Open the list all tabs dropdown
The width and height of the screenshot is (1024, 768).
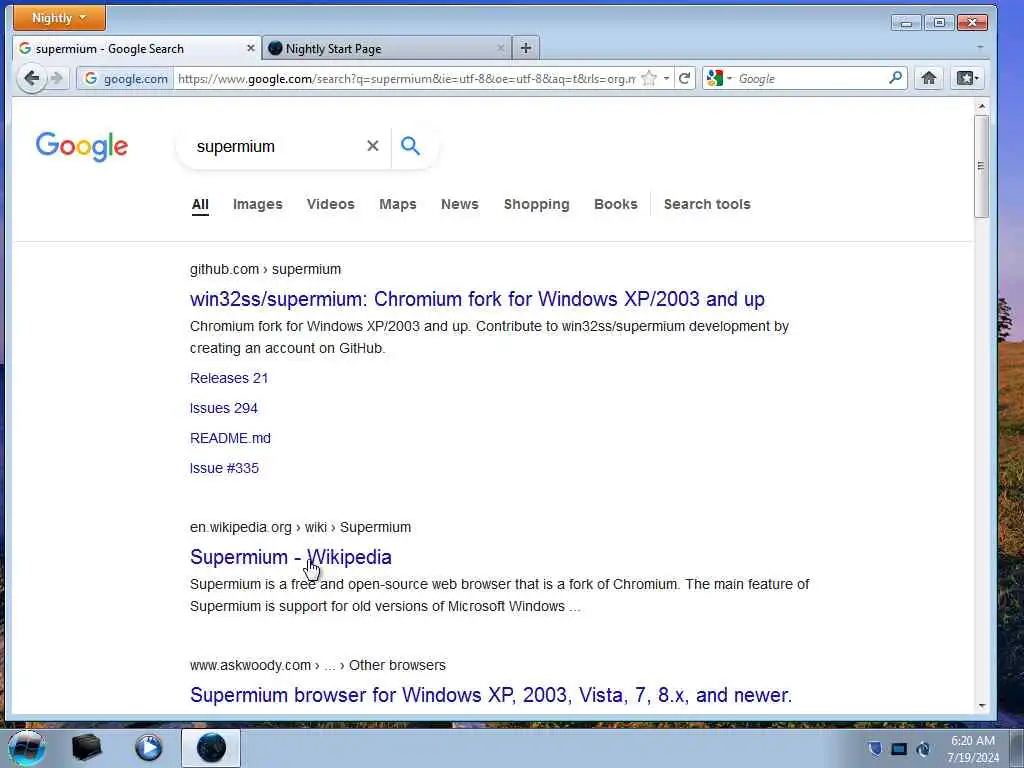[x=980, y=48]
